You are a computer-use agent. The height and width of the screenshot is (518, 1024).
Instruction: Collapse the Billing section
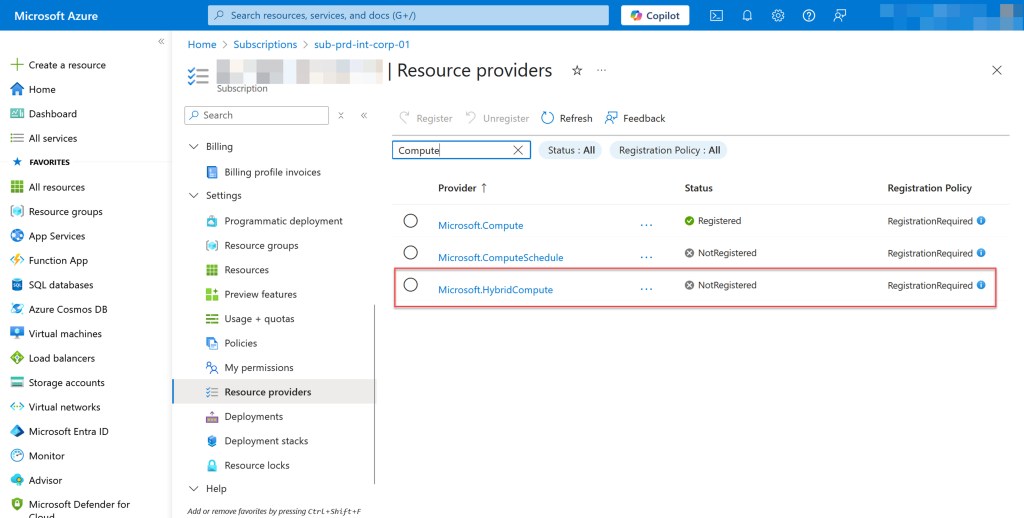194,147
